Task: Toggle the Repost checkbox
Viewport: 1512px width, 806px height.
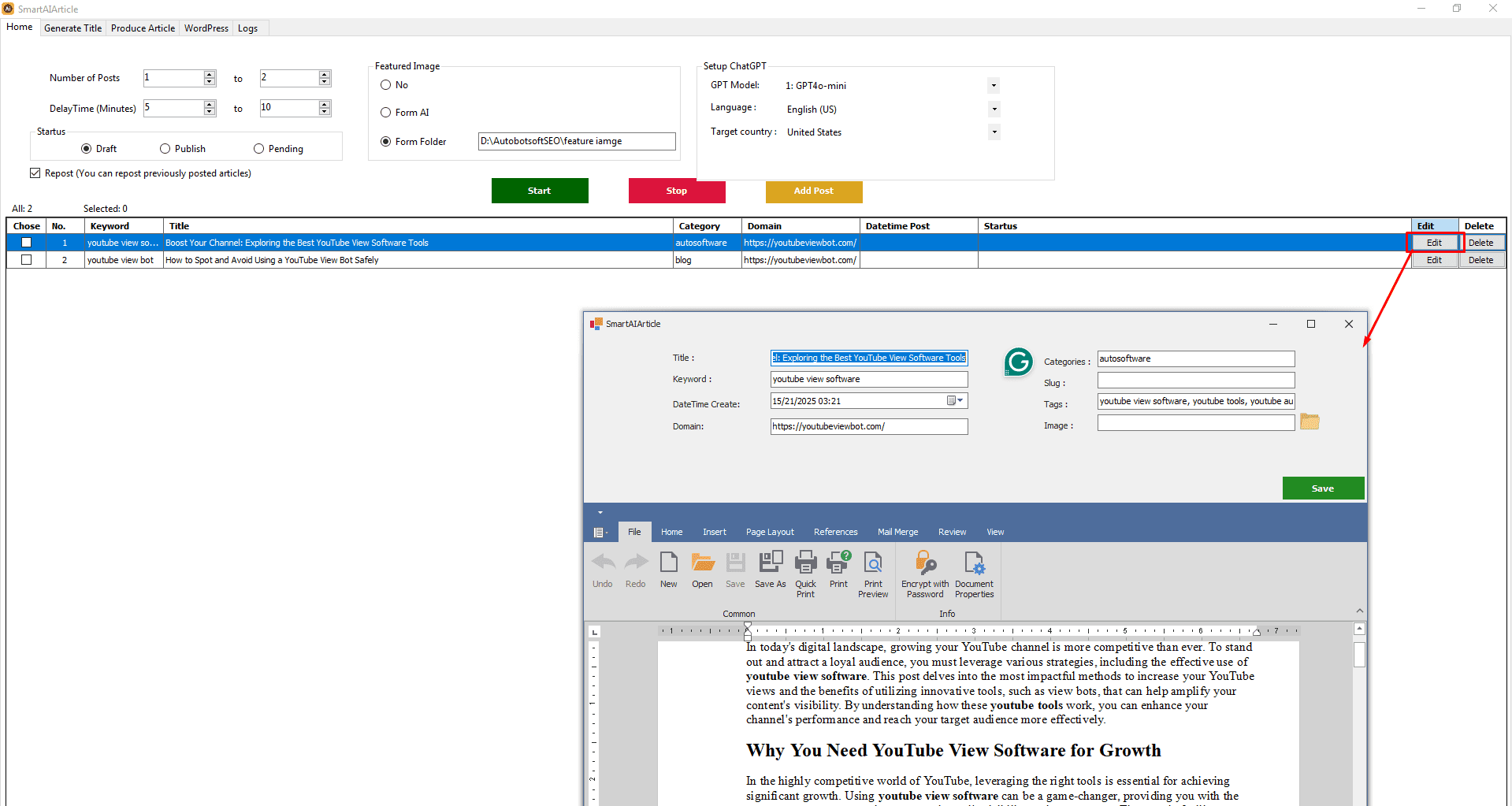Action: click(x=35, y=173)
